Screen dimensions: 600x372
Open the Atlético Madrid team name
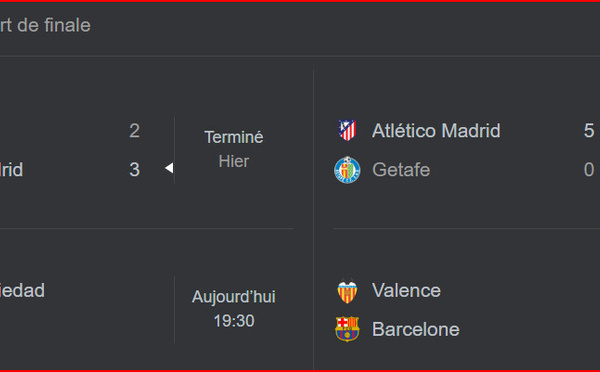436,131
